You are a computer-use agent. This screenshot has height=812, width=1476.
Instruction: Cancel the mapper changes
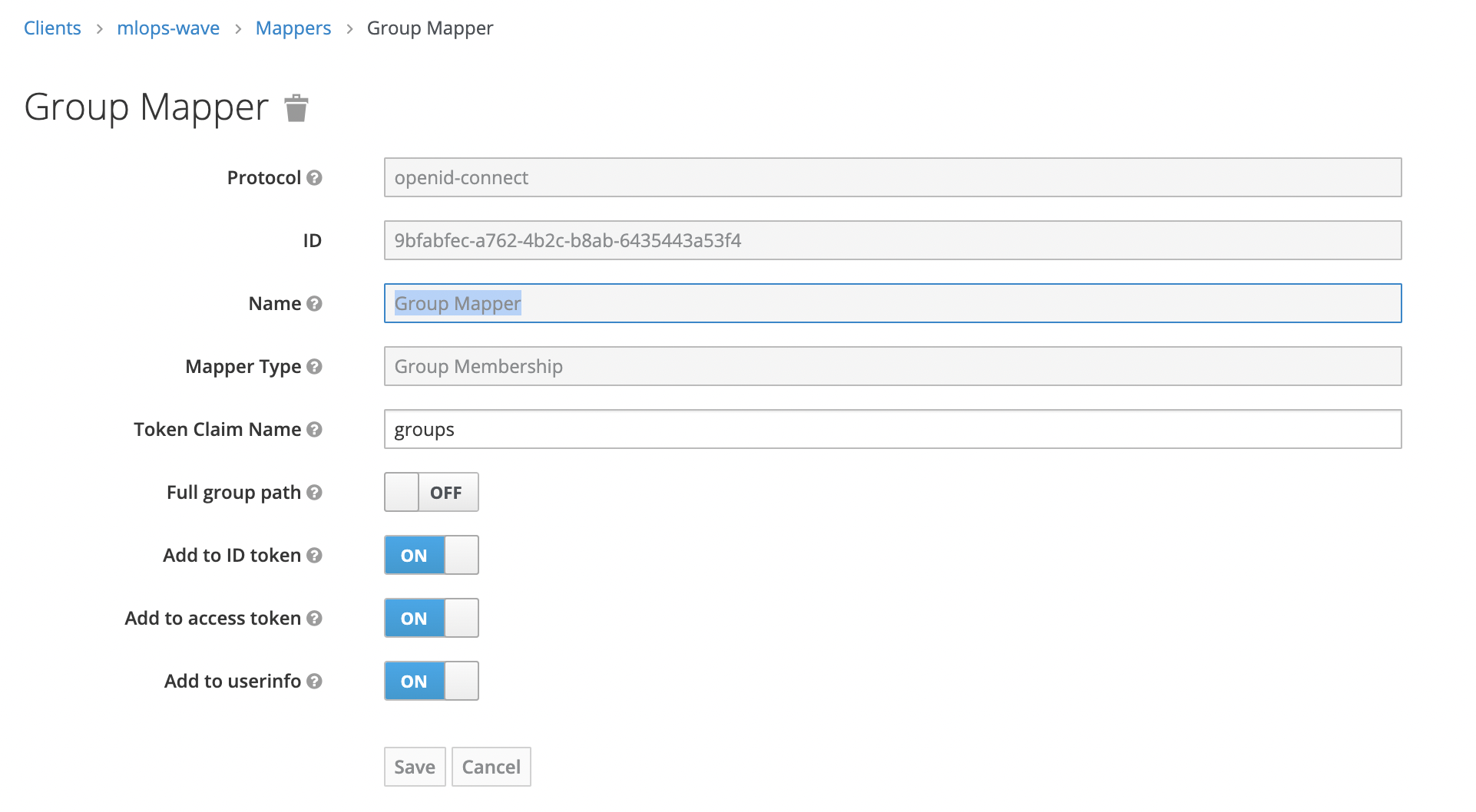491,767
